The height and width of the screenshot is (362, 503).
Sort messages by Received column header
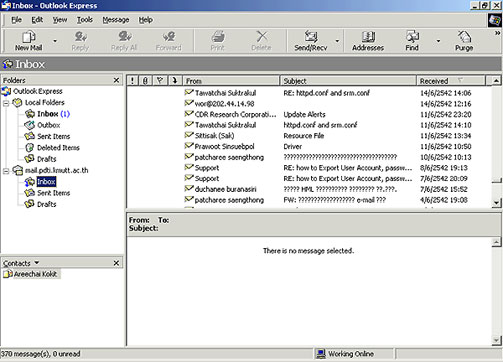click(x=451, y=81)
